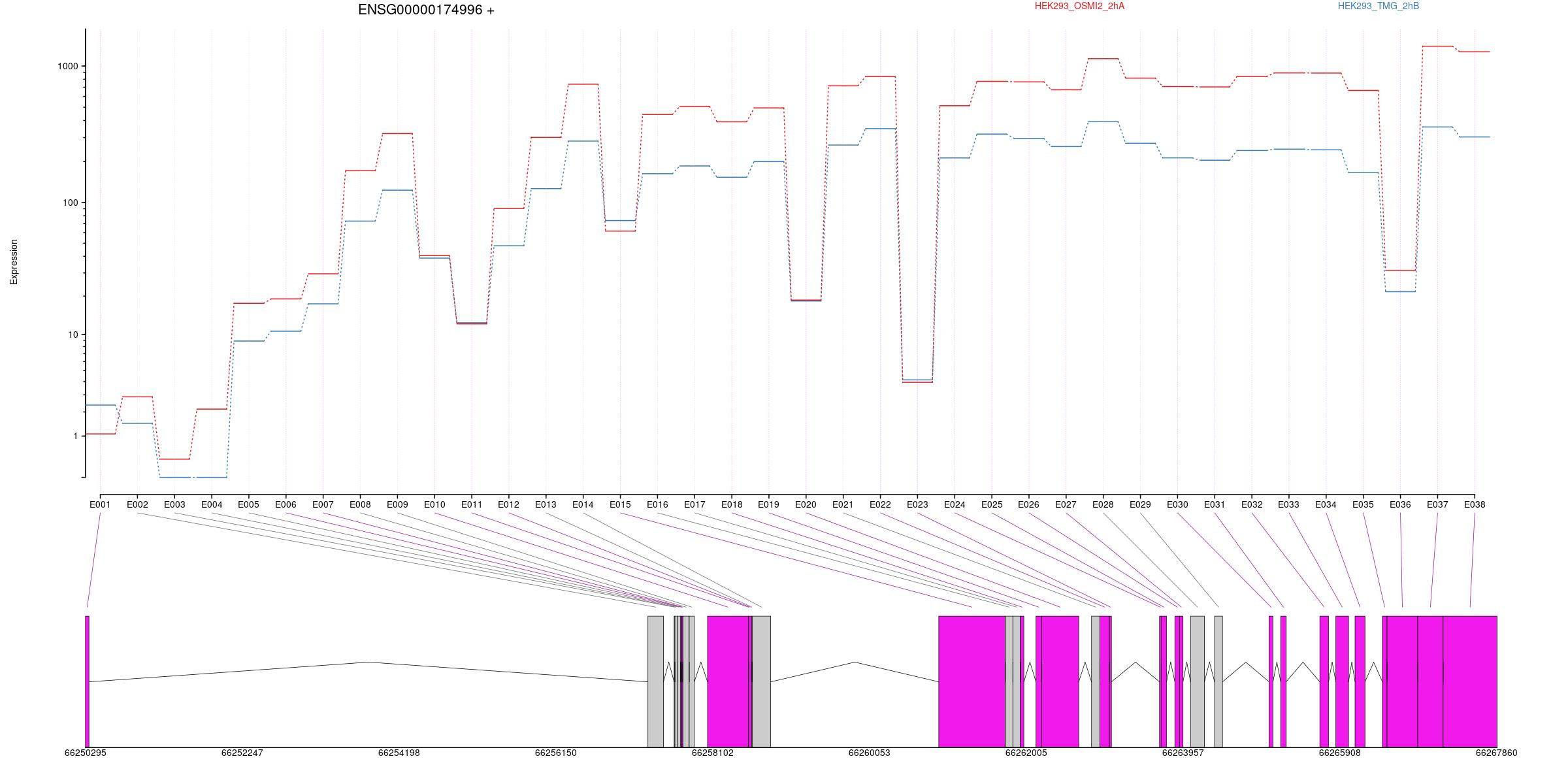Click the E028 exon label

(x=1103, y=504)
